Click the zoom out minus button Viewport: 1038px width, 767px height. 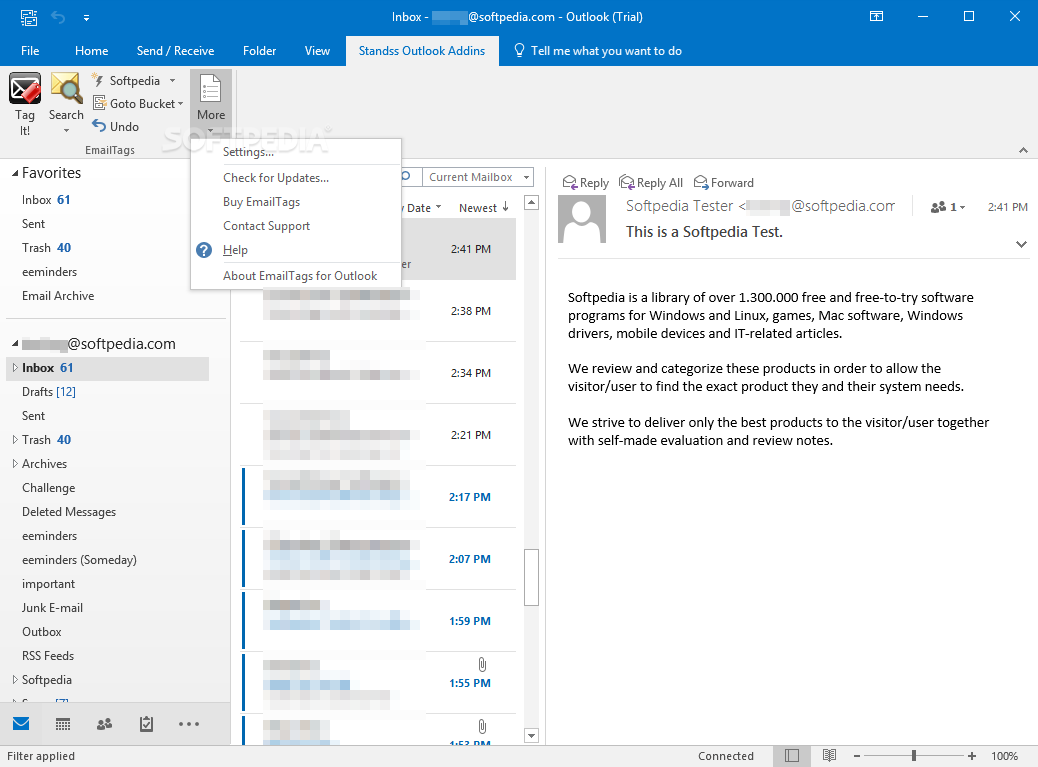coord(857,756)
